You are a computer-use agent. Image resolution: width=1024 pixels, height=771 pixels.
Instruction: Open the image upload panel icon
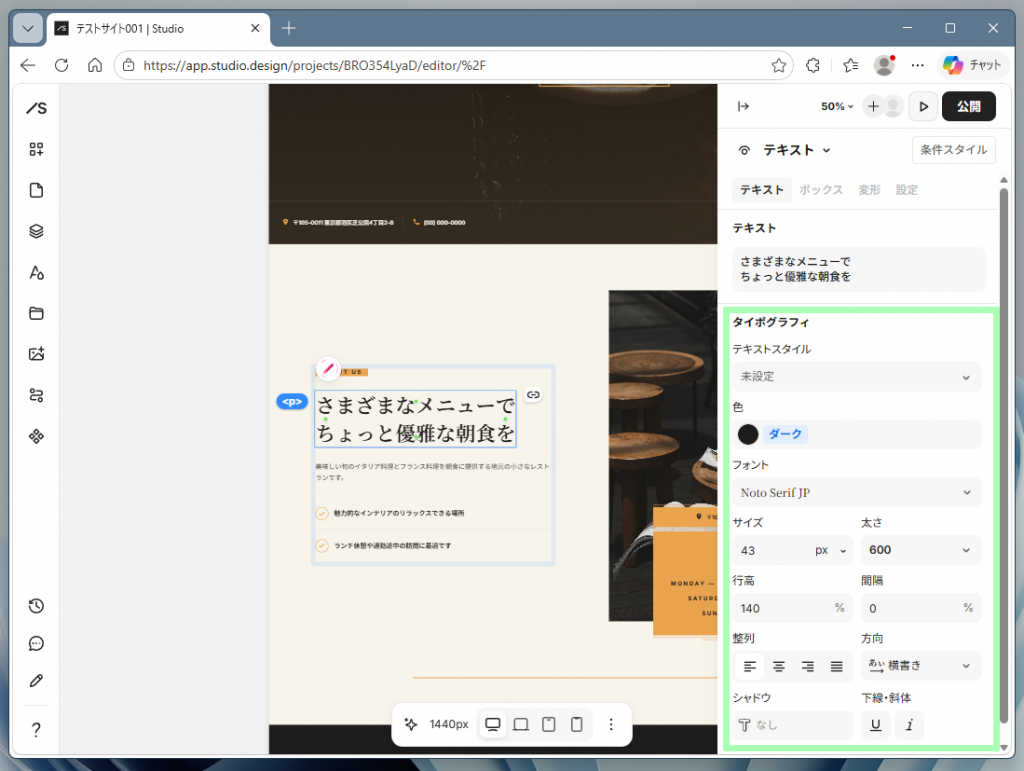coord(37,354)
